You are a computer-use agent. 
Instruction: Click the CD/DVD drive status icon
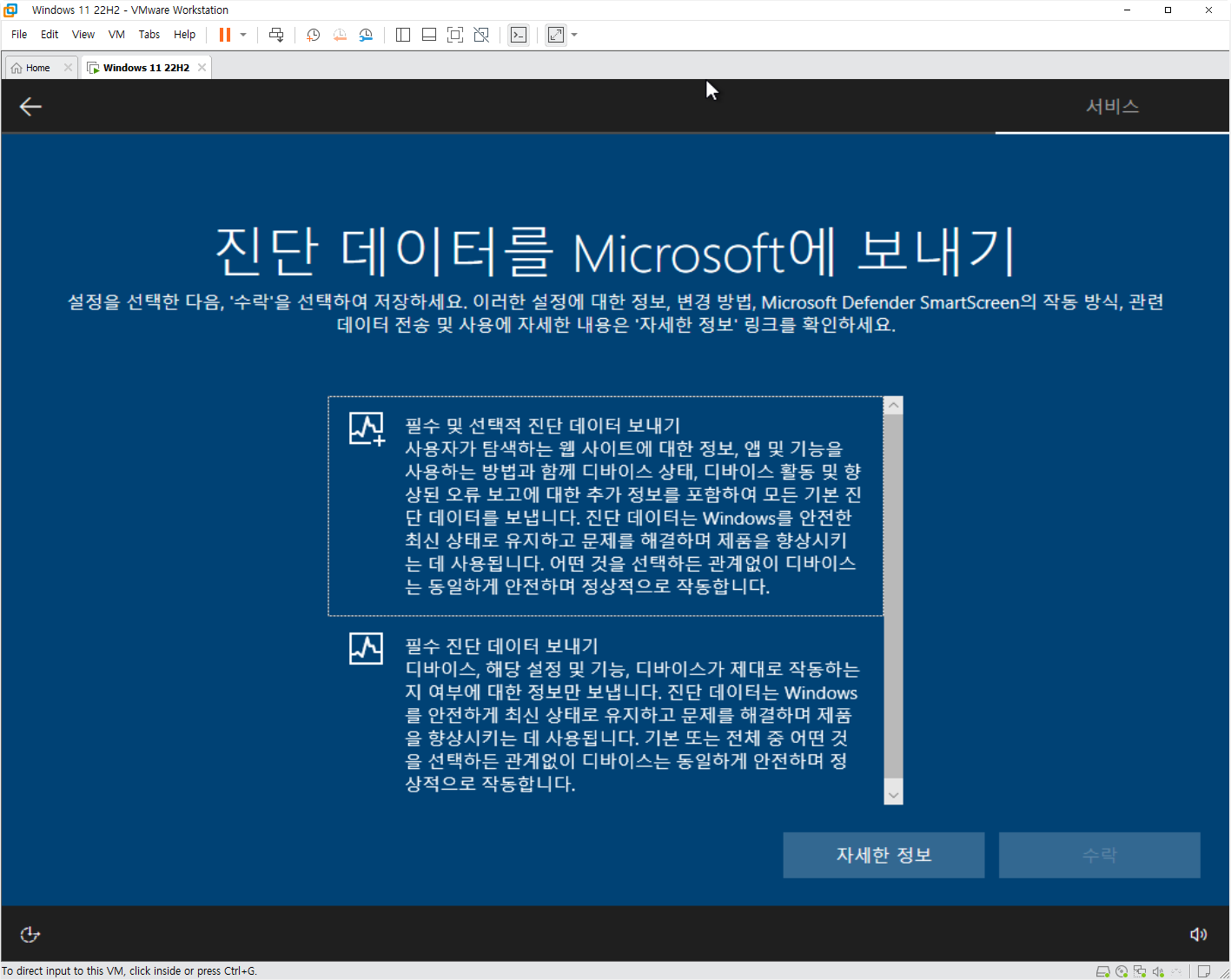coord(1122,971)
